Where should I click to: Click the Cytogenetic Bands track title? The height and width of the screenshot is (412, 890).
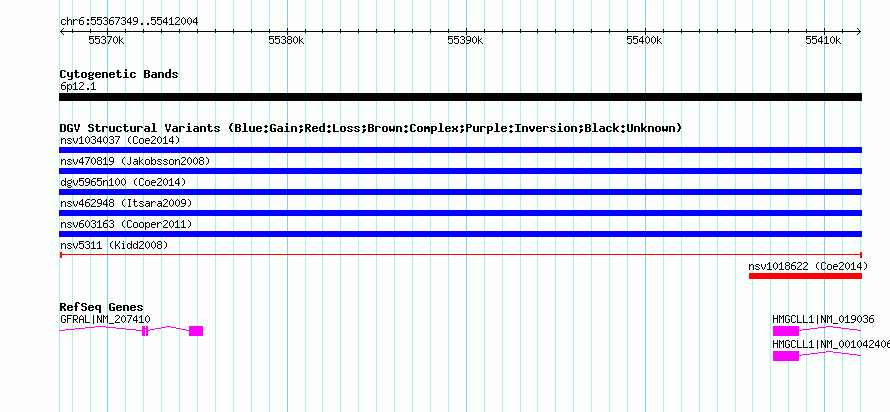point(119,74)
